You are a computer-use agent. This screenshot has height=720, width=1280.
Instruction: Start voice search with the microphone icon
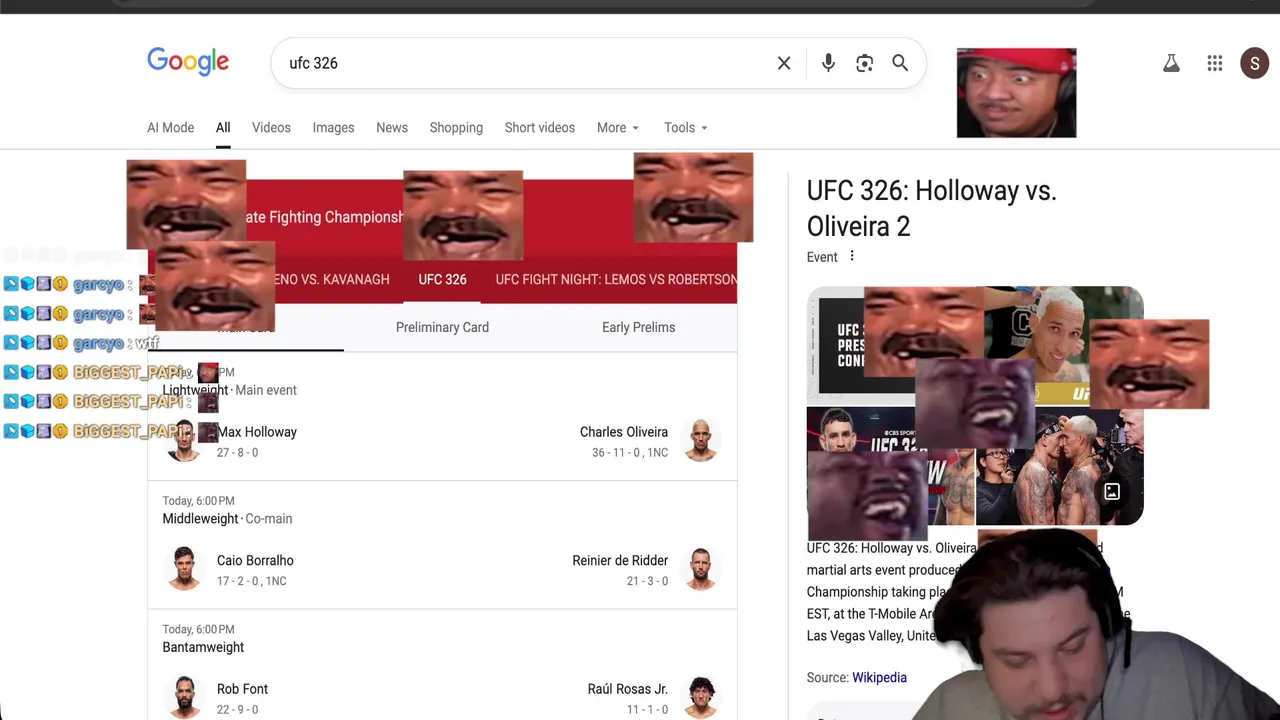[x=828, y=63]
